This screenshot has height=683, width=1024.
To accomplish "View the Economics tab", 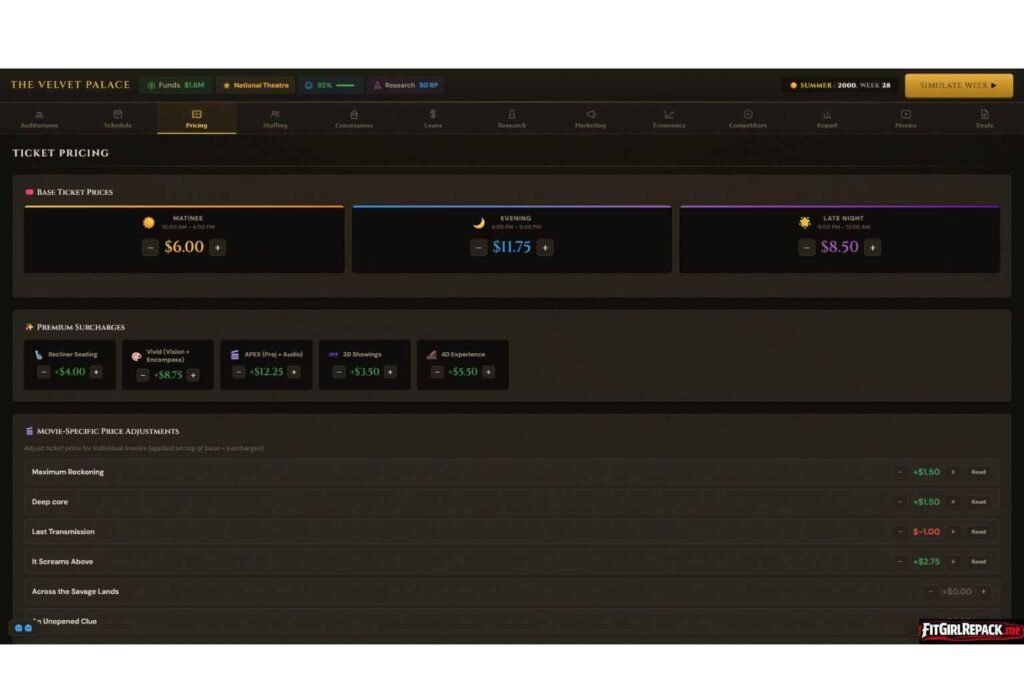I will [669, 119].
